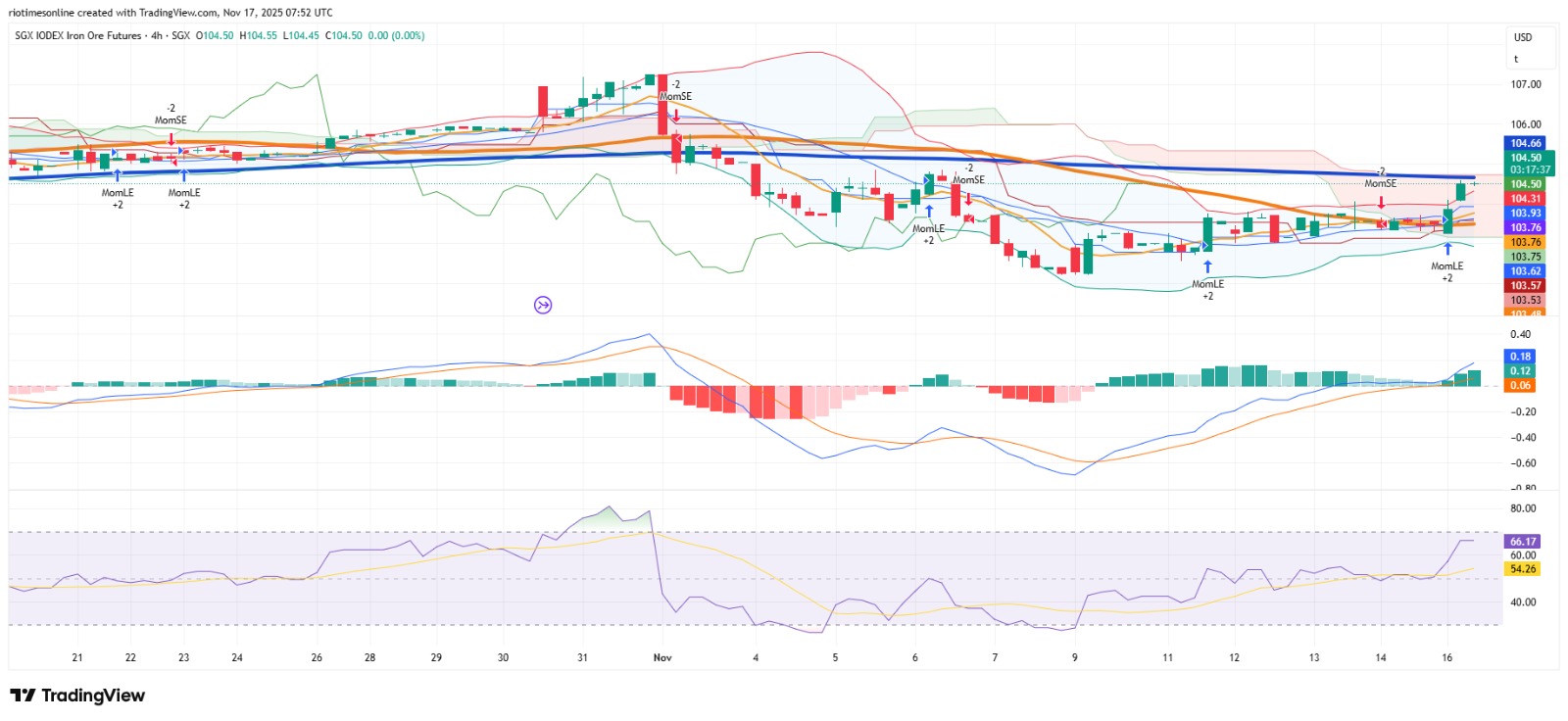Click the blue 104.66 price label
Viewport: 1568px width, 721px height.
tap(1525, 143)
